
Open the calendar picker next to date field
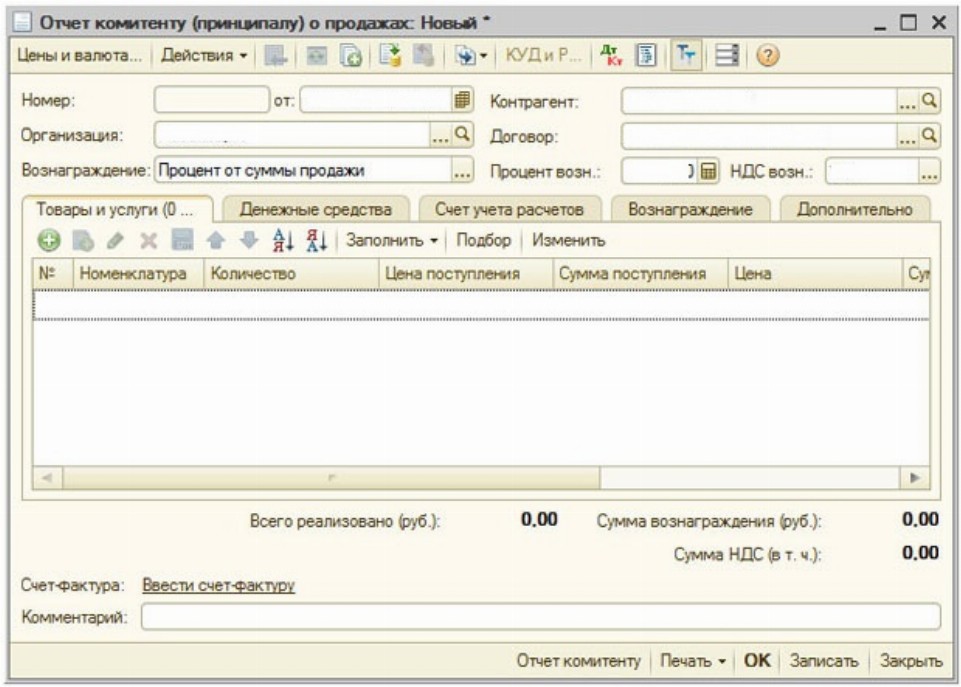tap(461, 101)
